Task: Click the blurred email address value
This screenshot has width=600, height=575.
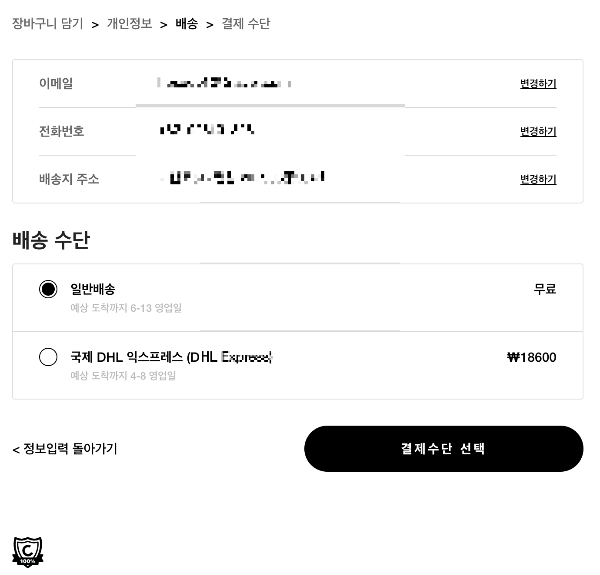Action: pyautogui.click(x=224, y=83)
